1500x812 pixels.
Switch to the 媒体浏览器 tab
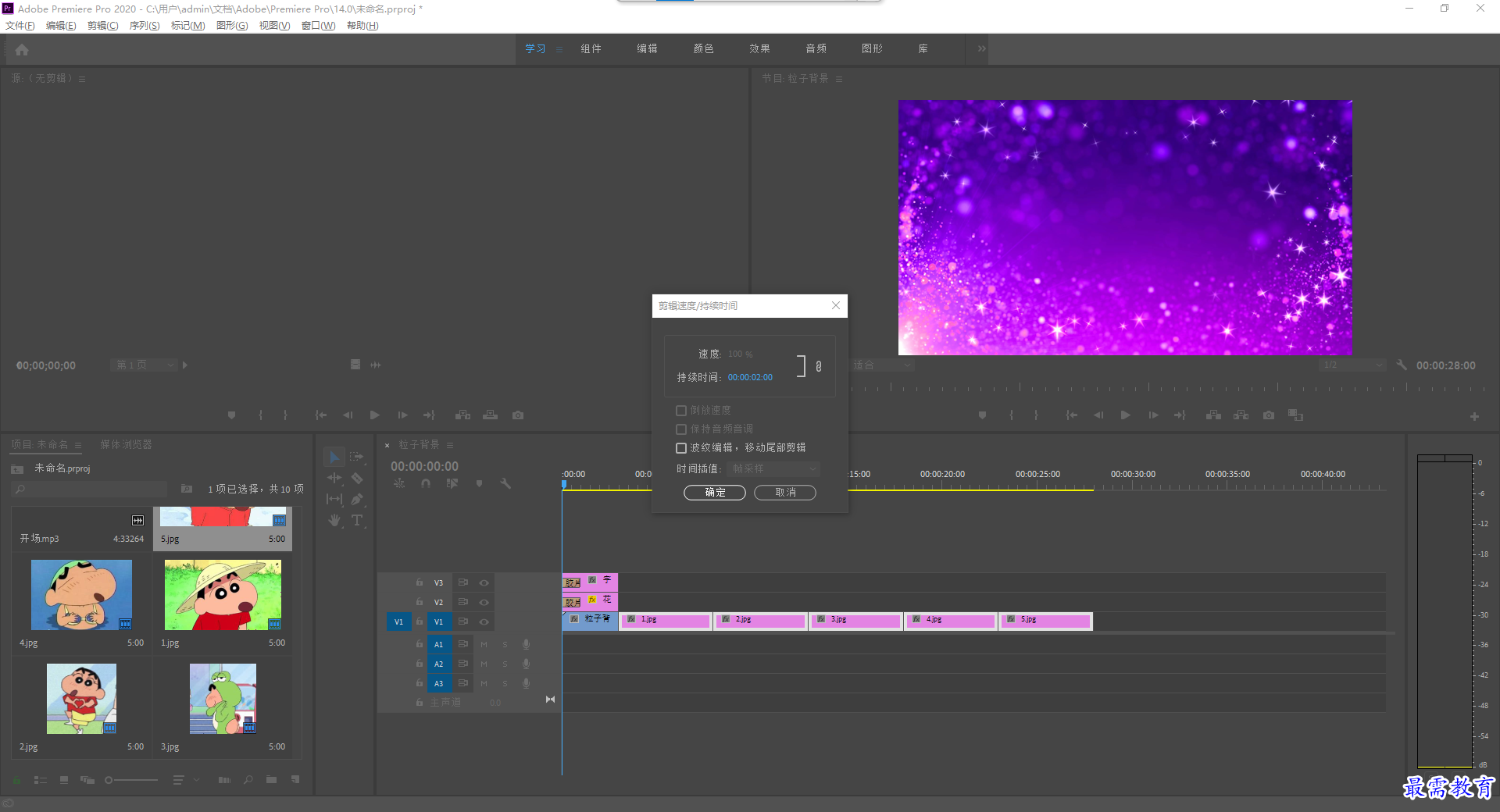tap(126, 444)
